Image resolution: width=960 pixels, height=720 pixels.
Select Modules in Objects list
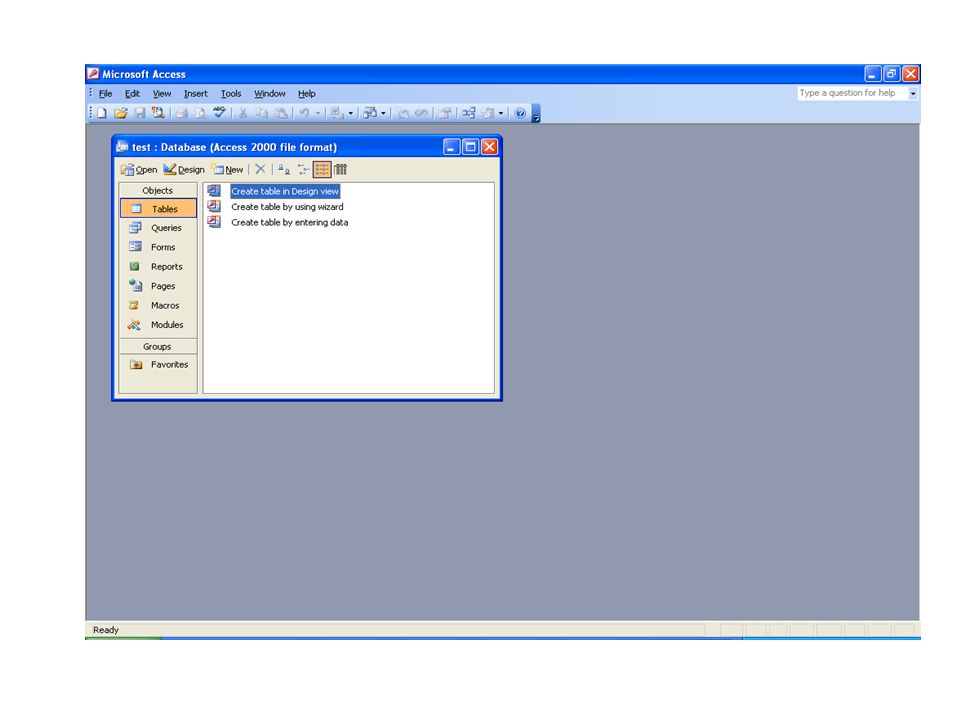tap(158, 325)
